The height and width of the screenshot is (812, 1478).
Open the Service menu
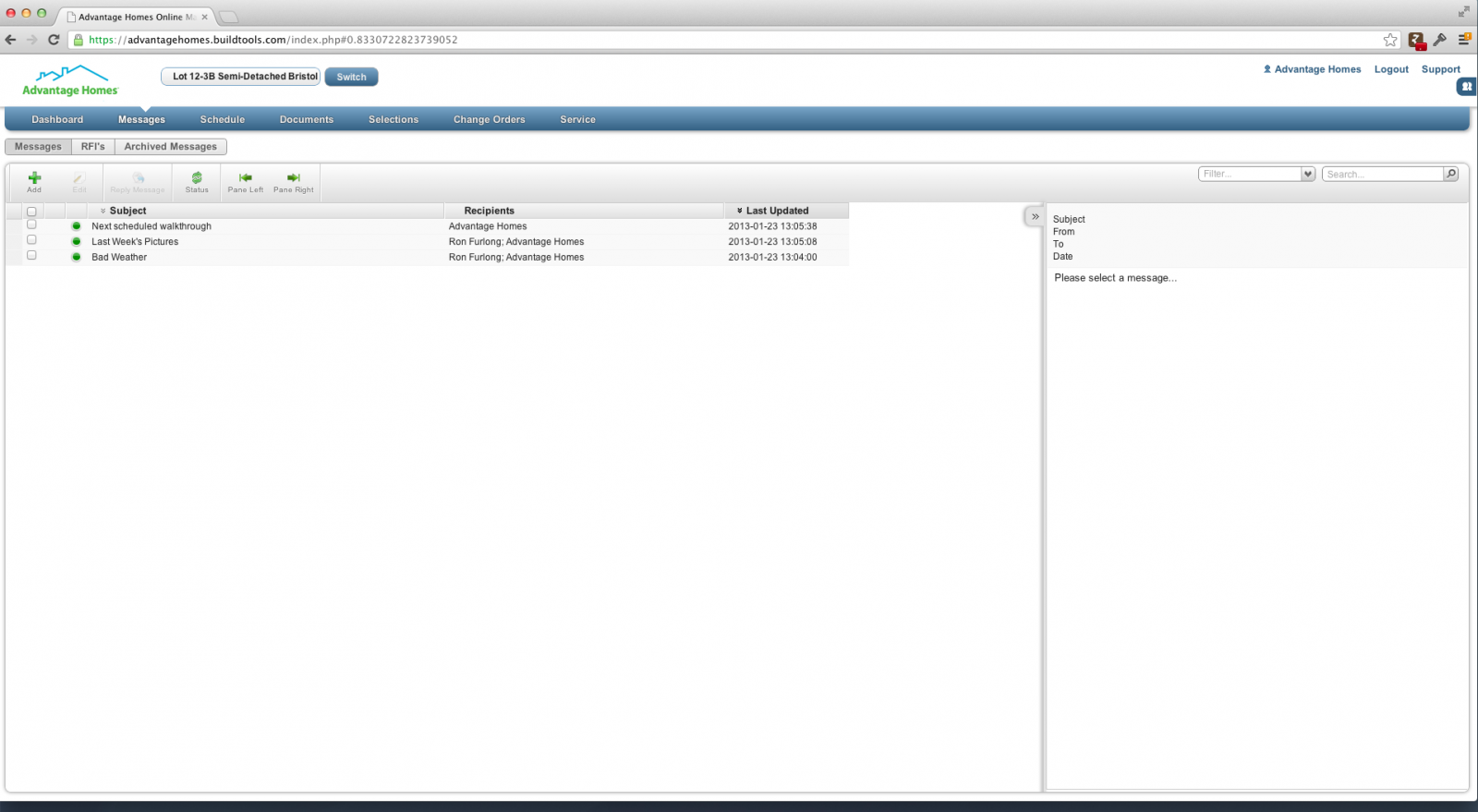578,119
